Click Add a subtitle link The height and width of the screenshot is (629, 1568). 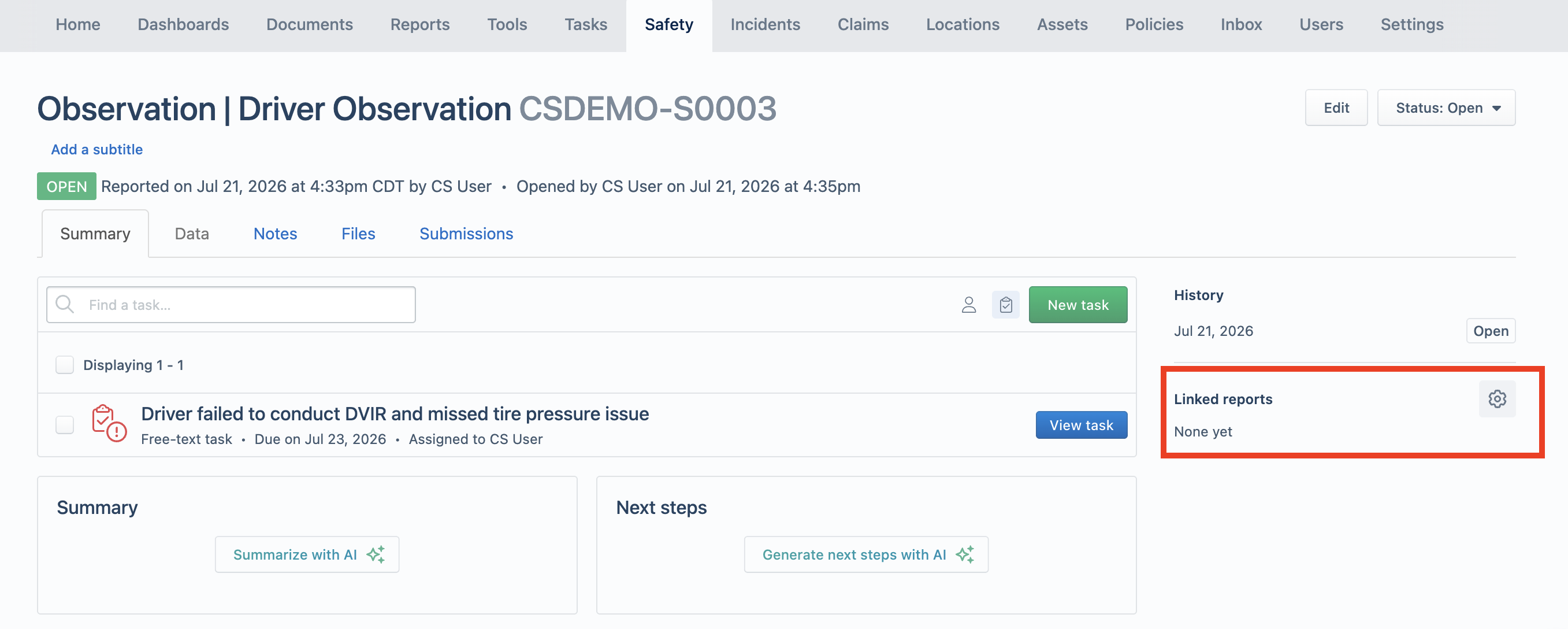(97, 149)
